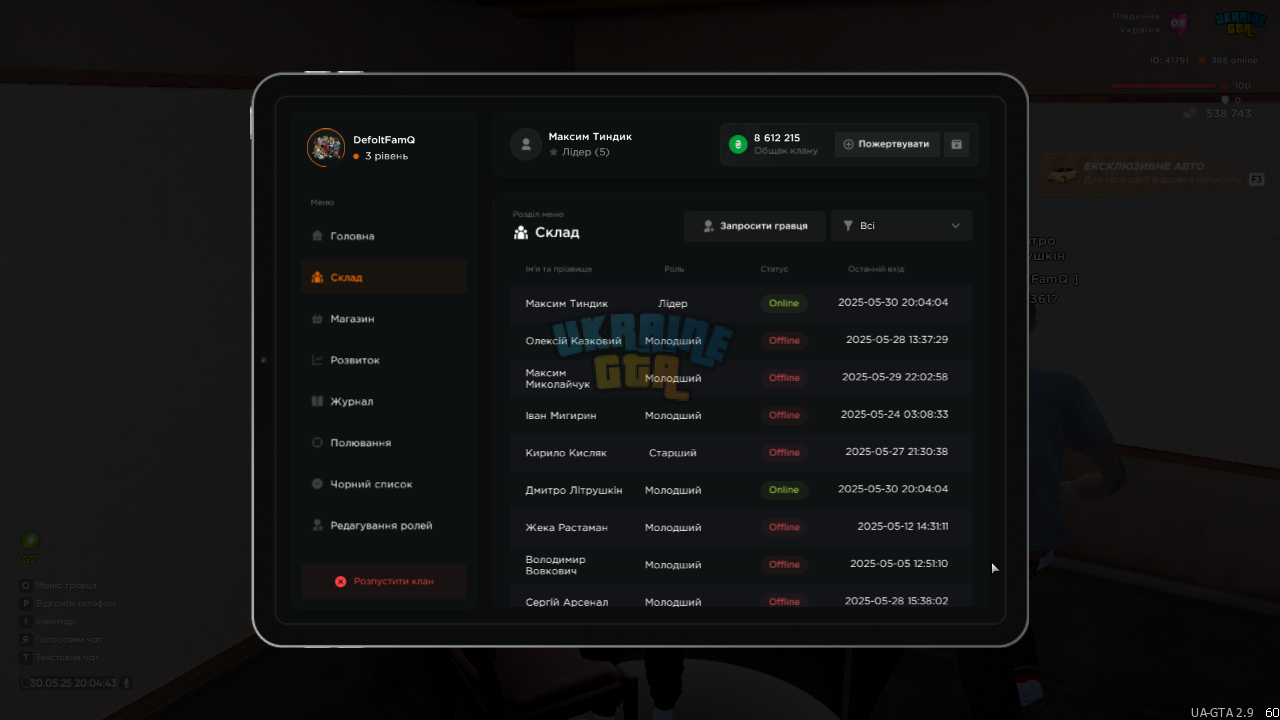Open the Журнал menu entry
This screenshot has width=1280, height=720.
coord(384,401)
